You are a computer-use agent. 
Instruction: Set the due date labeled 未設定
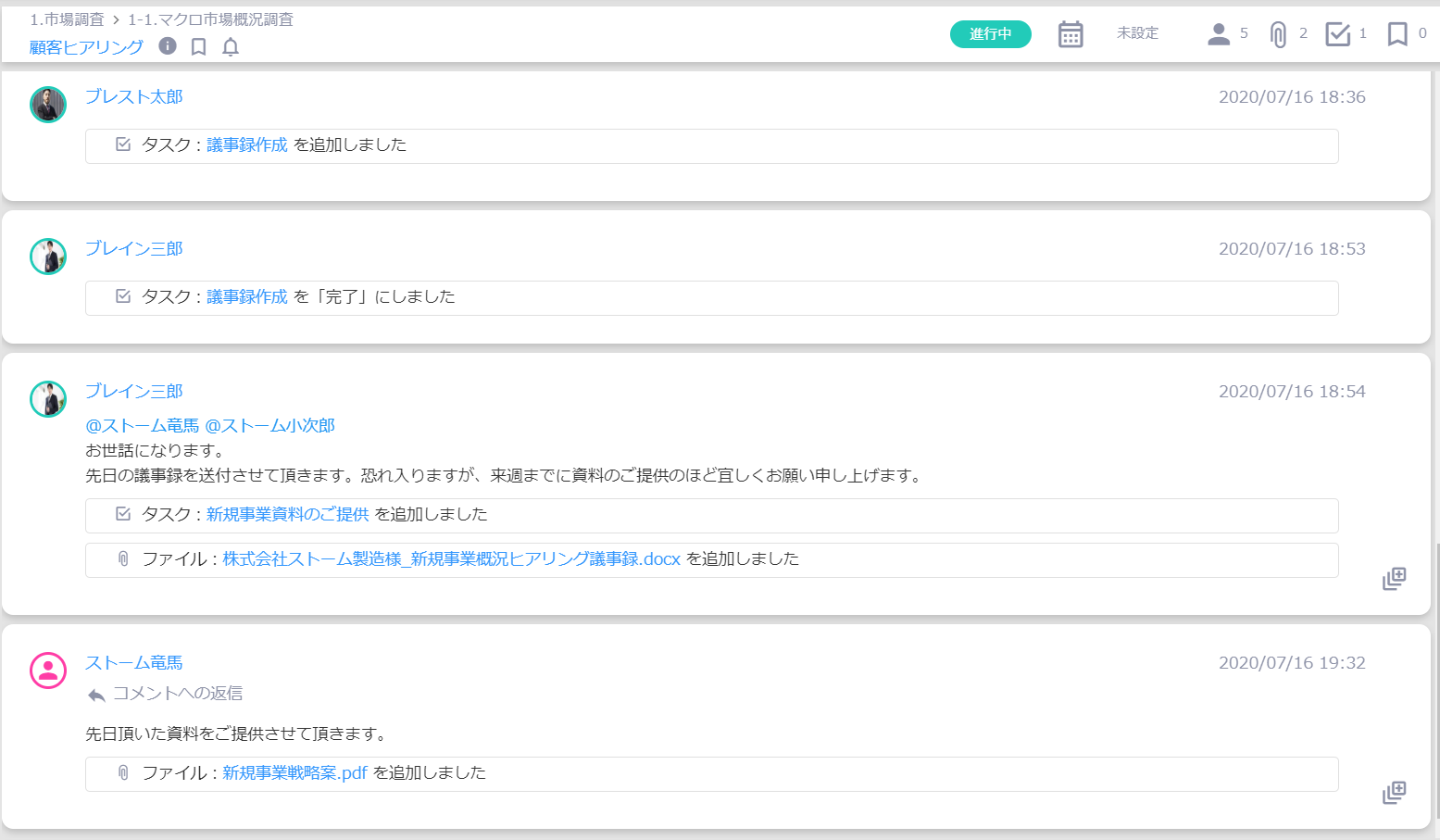tap(1137, 33)
